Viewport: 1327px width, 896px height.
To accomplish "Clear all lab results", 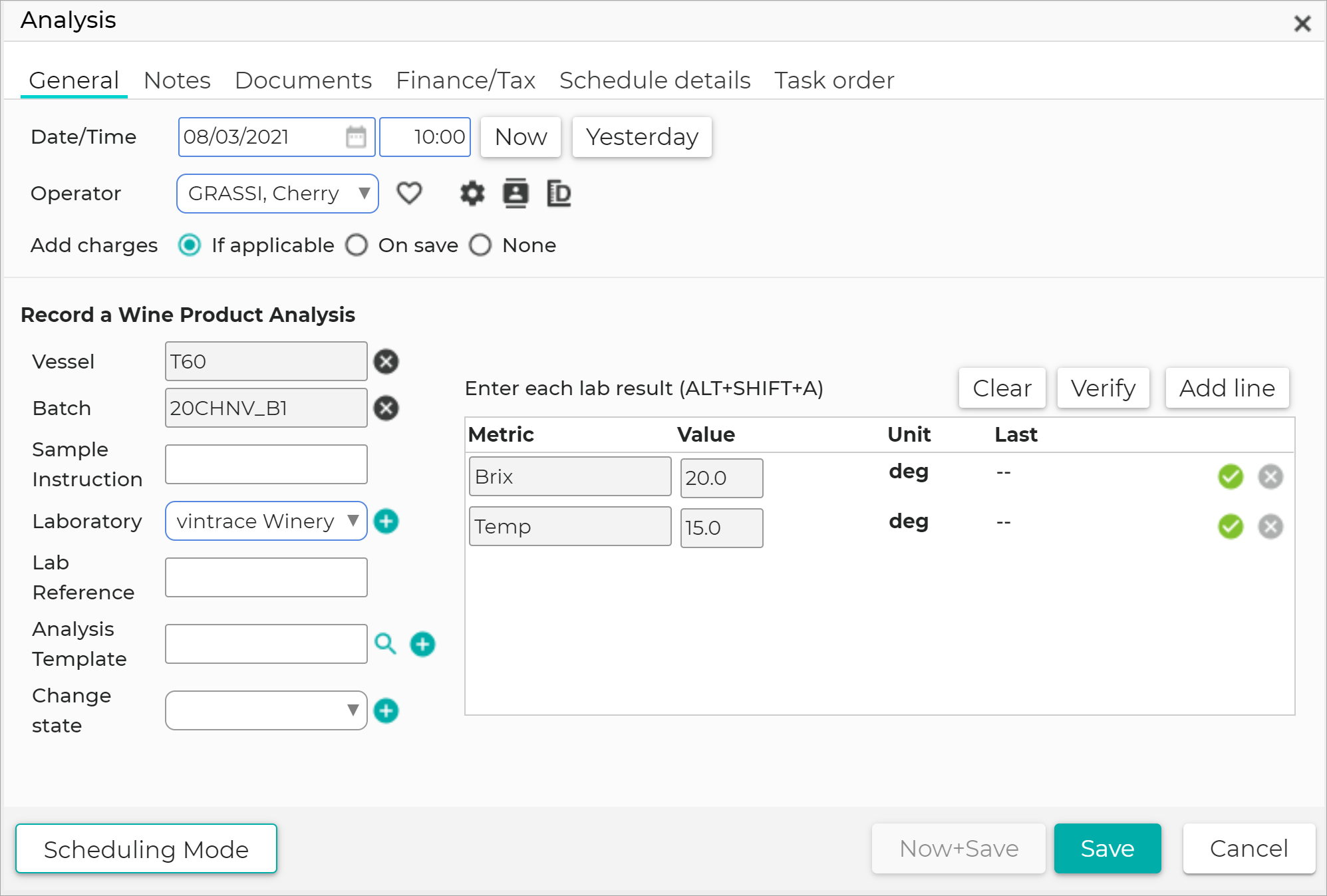I will click(1002, 388).
